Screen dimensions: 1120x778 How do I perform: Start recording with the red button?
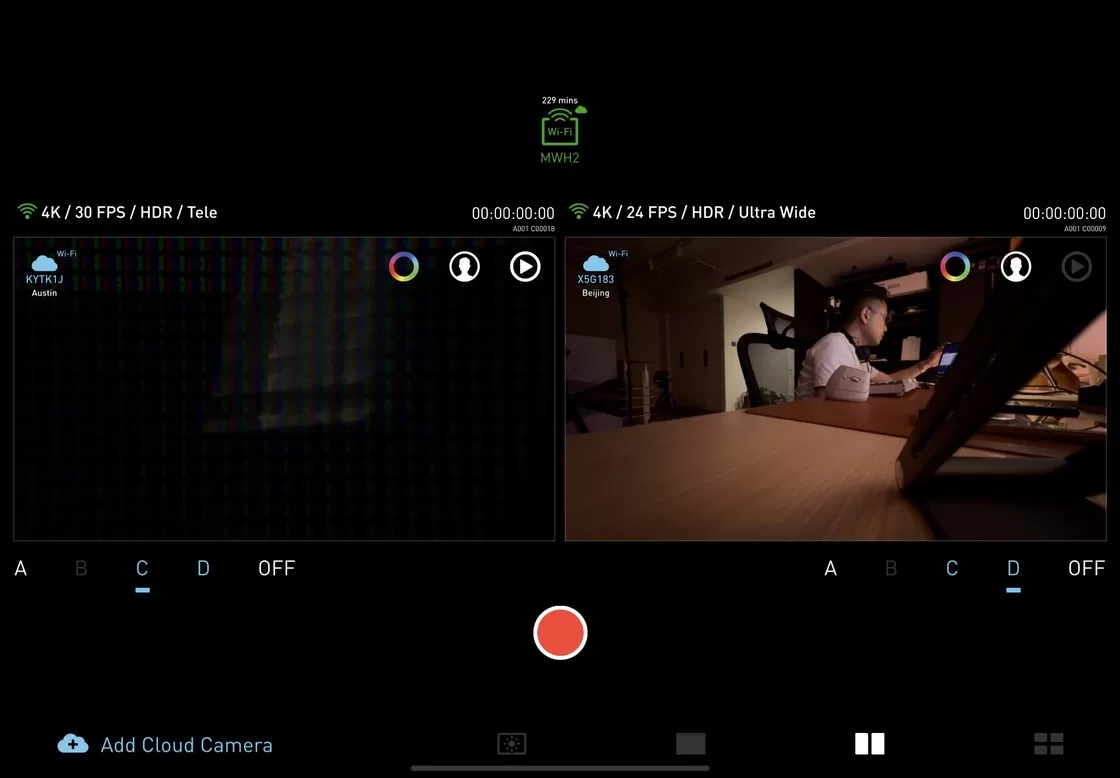[560, 633]
